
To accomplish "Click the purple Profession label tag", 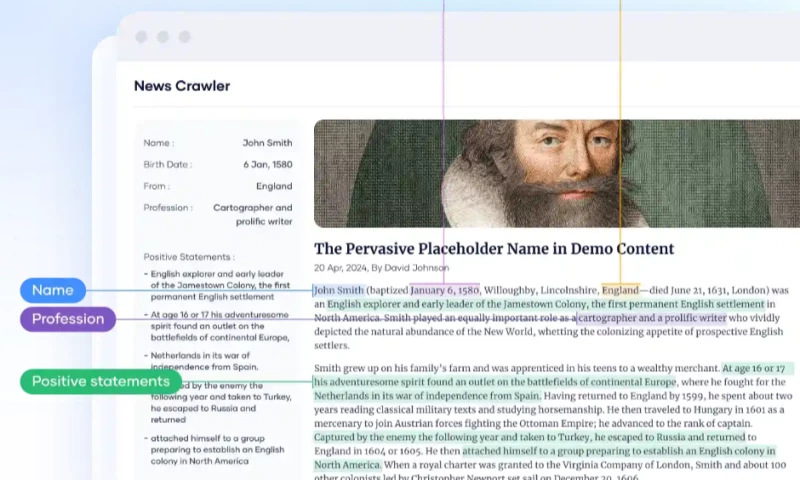I will [67, 319].
